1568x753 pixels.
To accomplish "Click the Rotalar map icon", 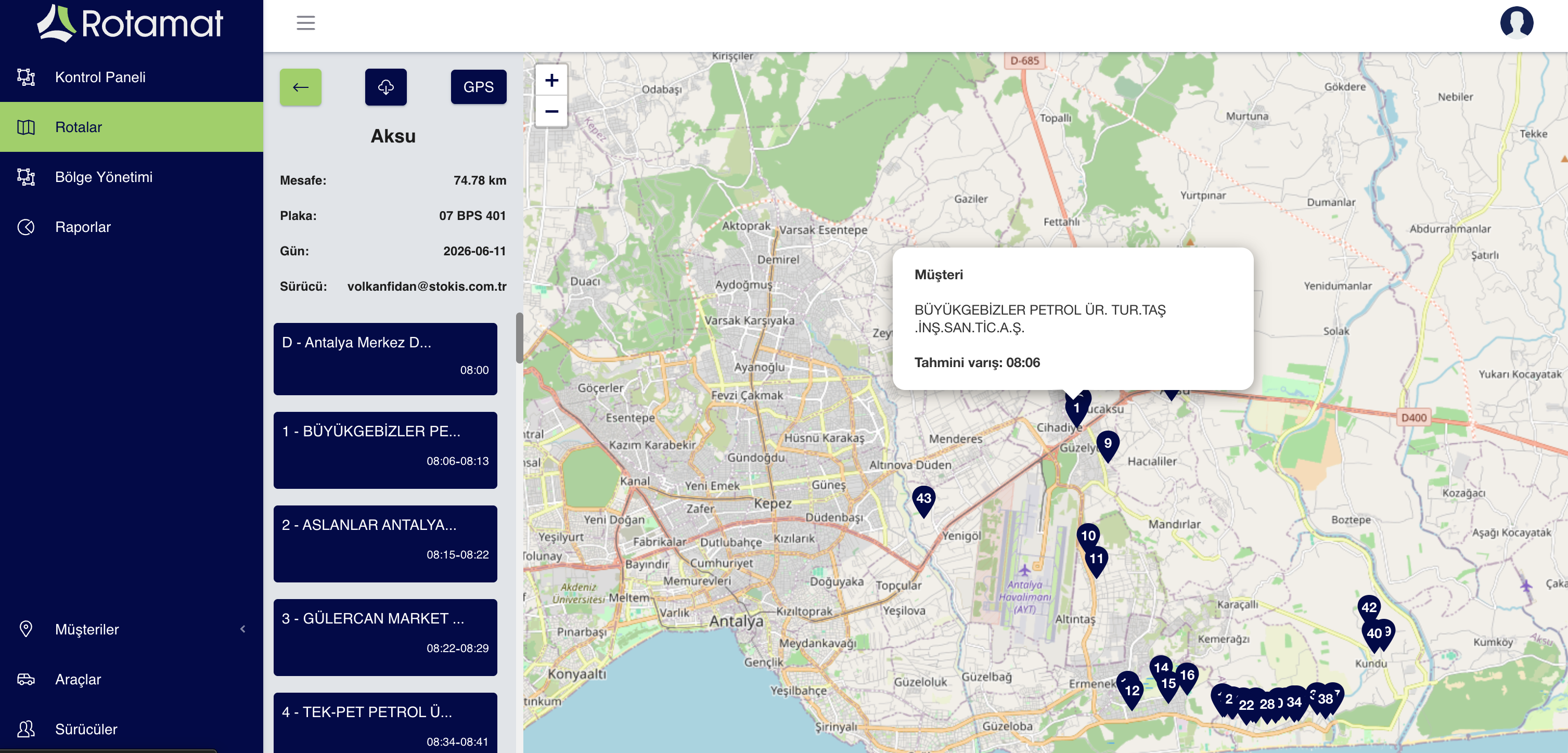I will click(x=26, y=127).
